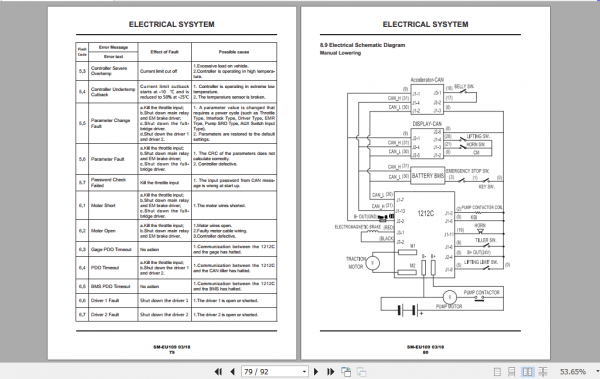Click the 'EMERGENCY STOP SW.' label
Screen dimensions: 600x379
pos(468,171)
